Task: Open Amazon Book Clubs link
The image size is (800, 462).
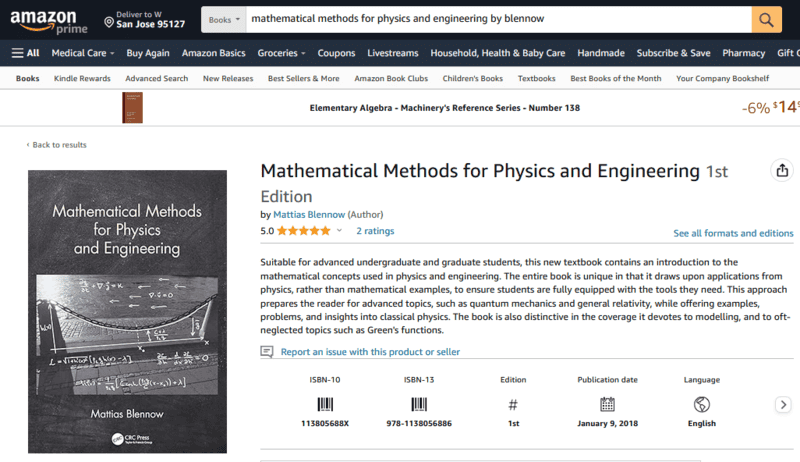Action: pyautogui.click(x=391, y=79)
